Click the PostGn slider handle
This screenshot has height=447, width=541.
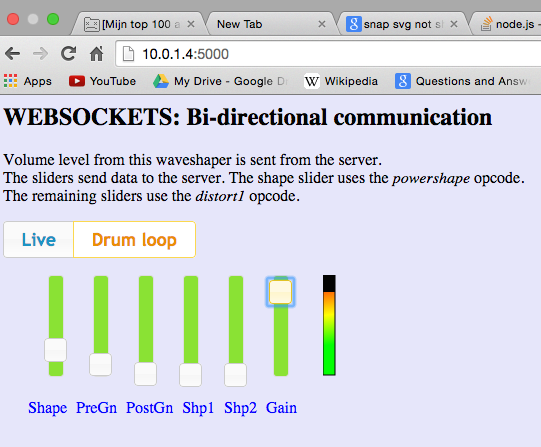click(145, 374)
